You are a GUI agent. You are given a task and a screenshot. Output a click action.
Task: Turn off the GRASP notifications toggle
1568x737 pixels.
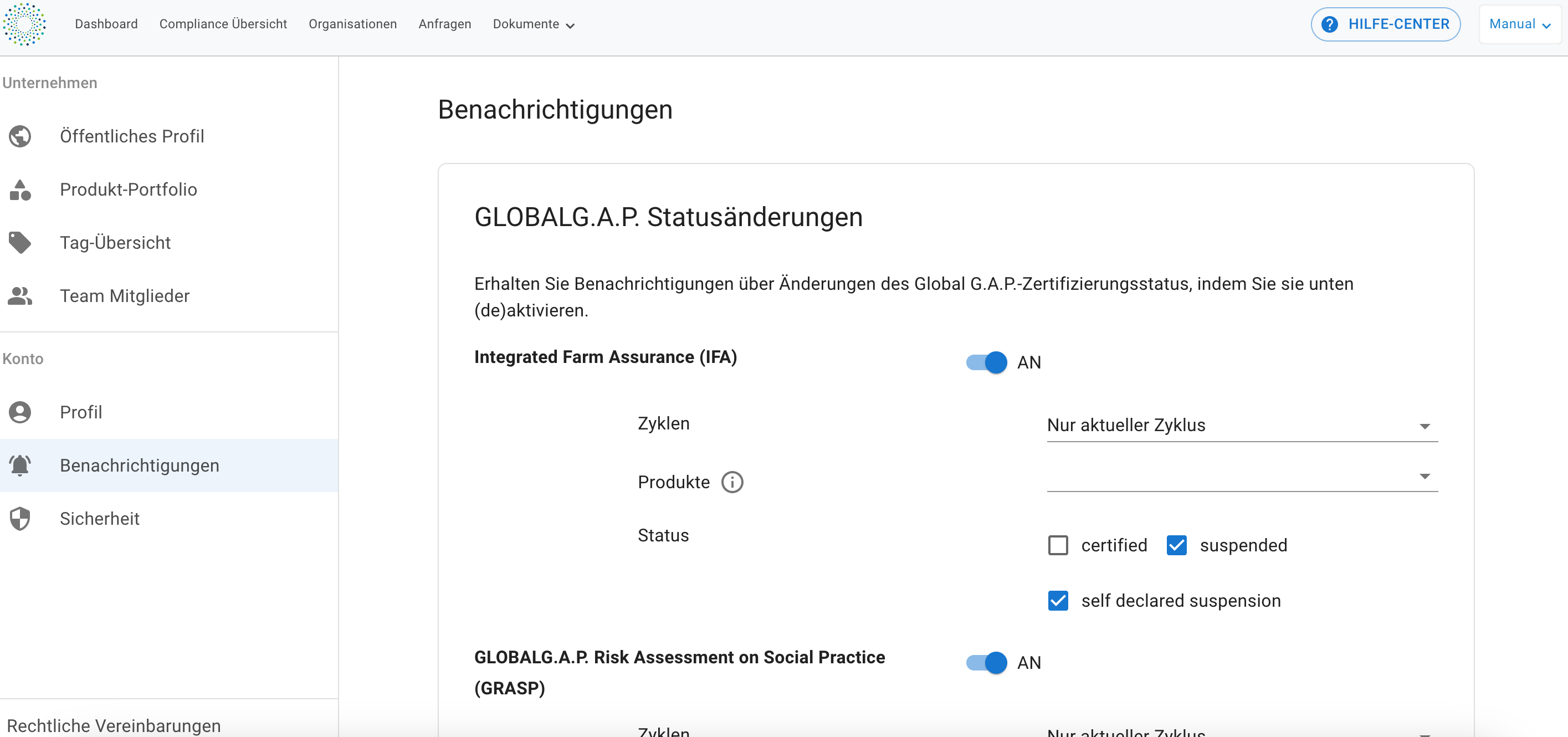click(986, 663)
